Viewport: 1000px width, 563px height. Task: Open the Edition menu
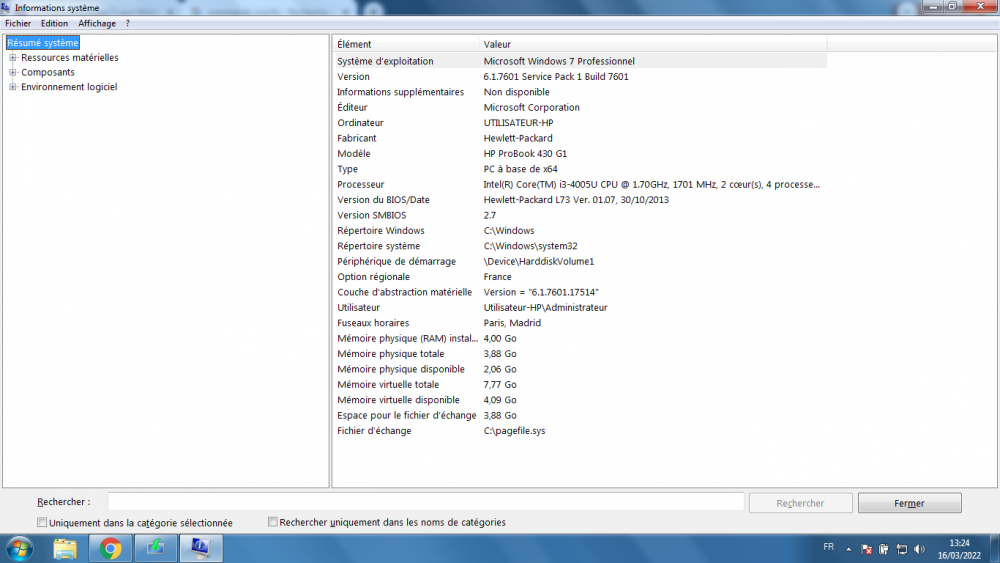[54, 24]
